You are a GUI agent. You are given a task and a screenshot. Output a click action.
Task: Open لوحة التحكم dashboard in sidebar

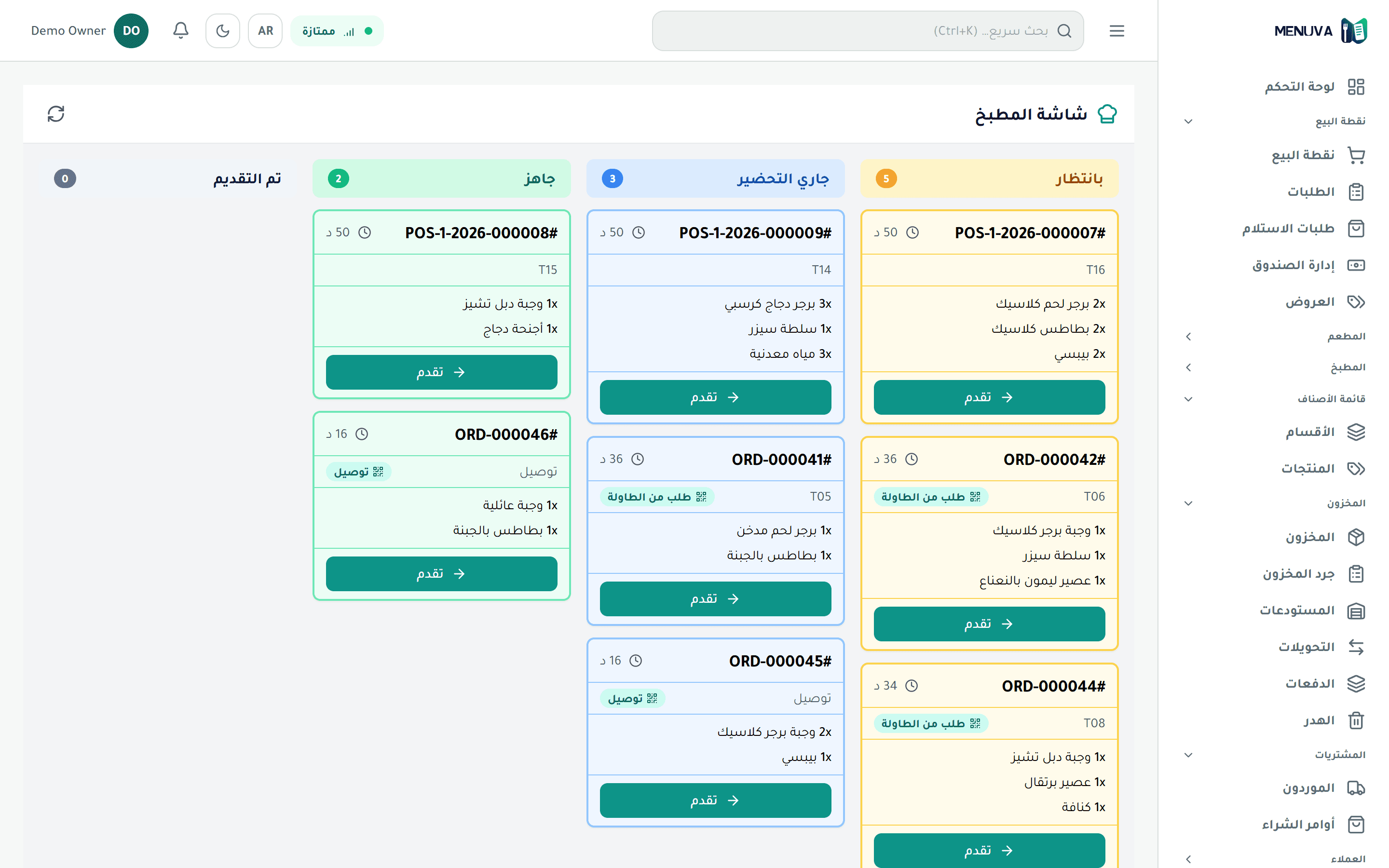1314,87
